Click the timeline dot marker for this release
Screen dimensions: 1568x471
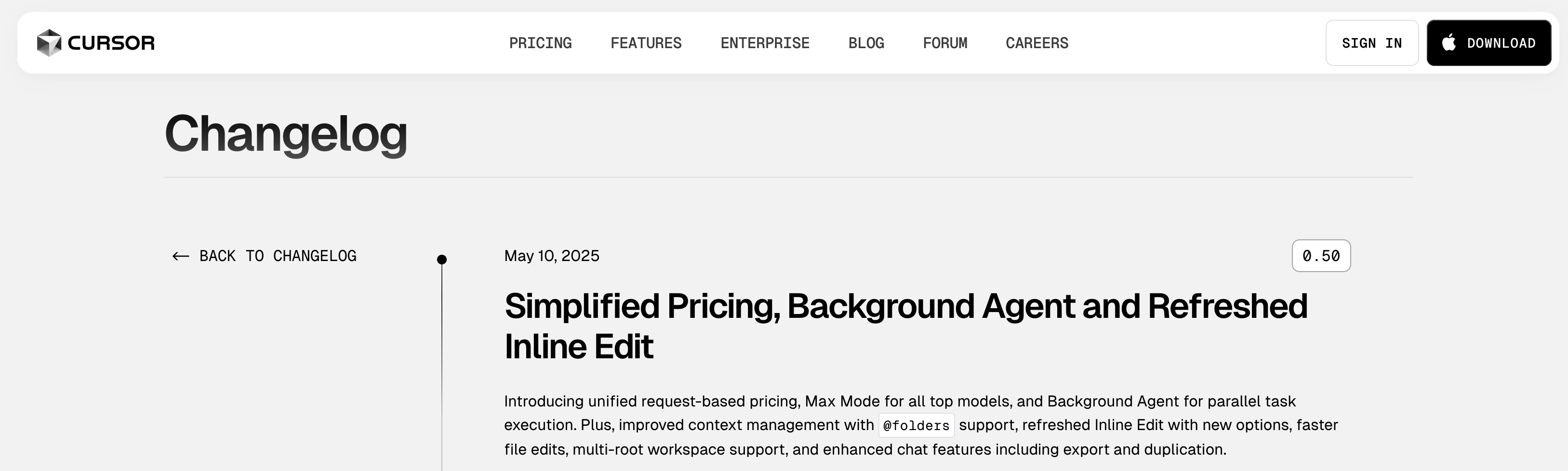pos(442,260)
